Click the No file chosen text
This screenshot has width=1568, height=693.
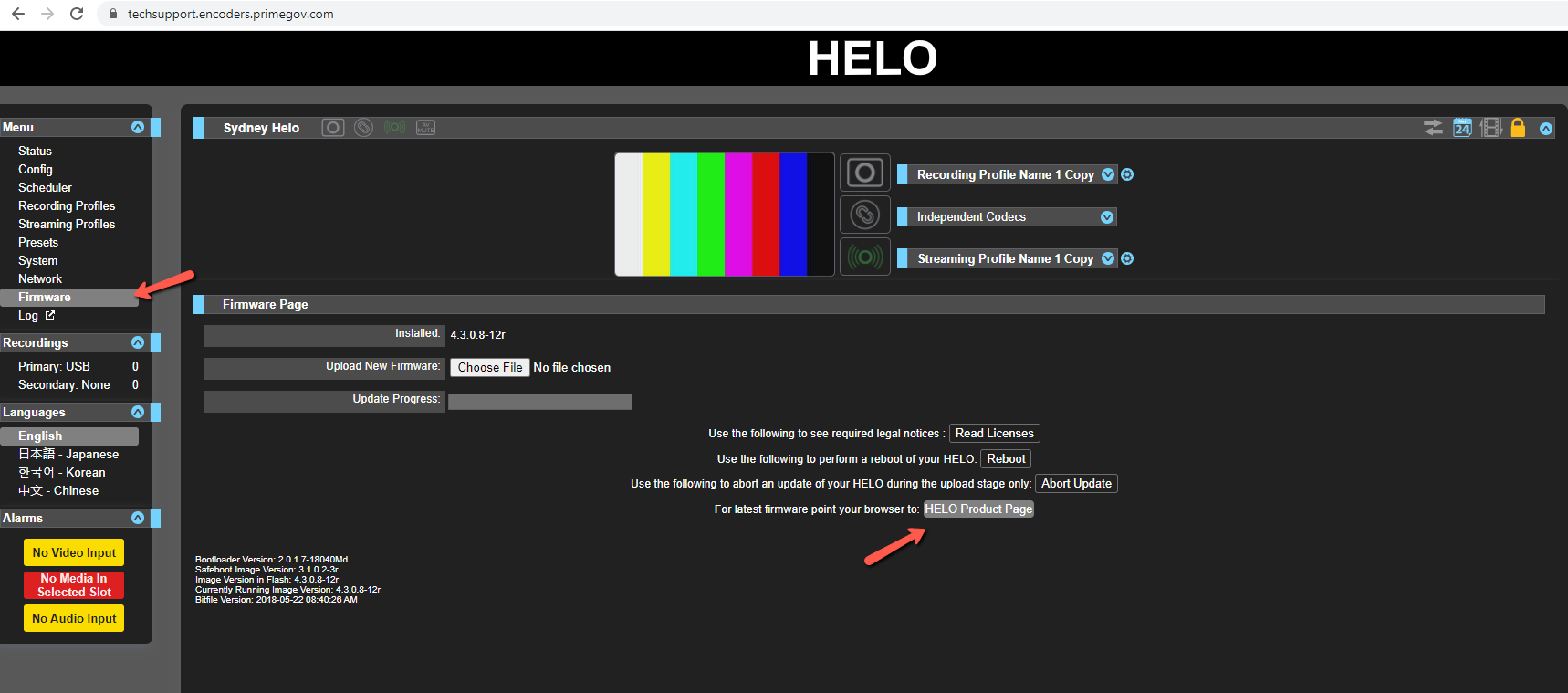pos(572,367)
